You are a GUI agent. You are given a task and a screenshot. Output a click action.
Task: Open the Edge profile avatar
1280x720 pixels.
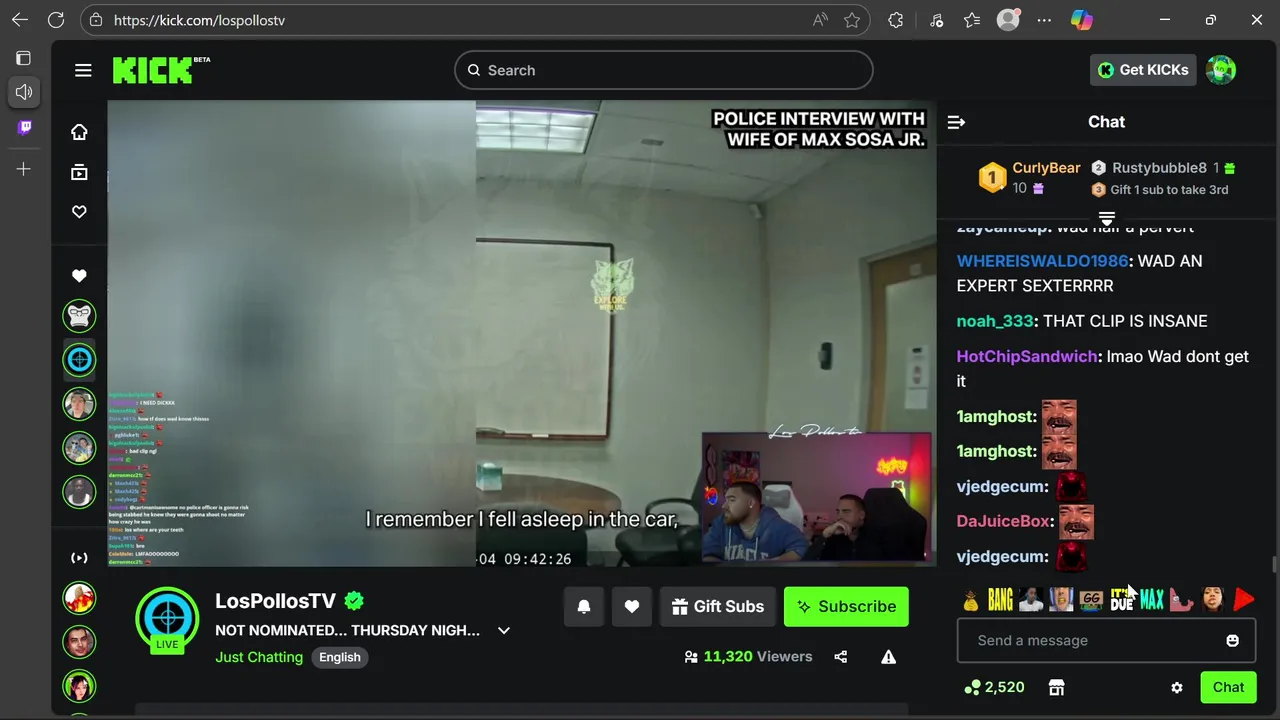pyautogui.click(x=1008, y=20)
